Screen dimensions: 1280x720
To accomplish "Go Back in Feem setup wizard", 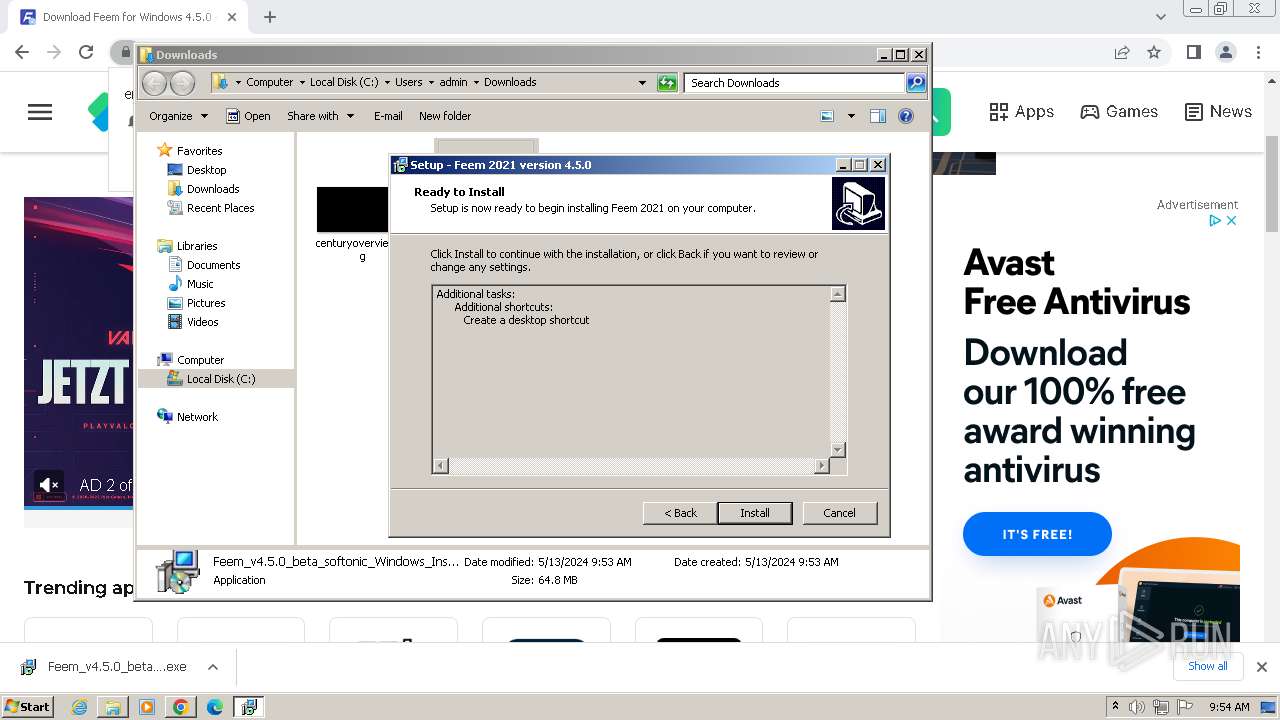I will point(680,513).
